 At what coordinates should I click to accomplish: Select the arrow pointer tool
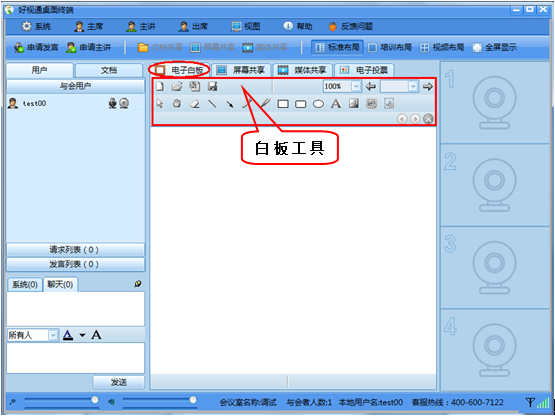[160, 103]
